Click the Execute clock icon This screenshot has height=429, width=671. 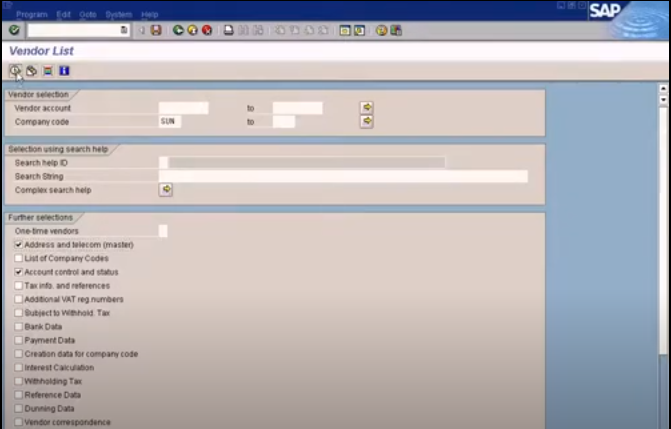(15, 71)
